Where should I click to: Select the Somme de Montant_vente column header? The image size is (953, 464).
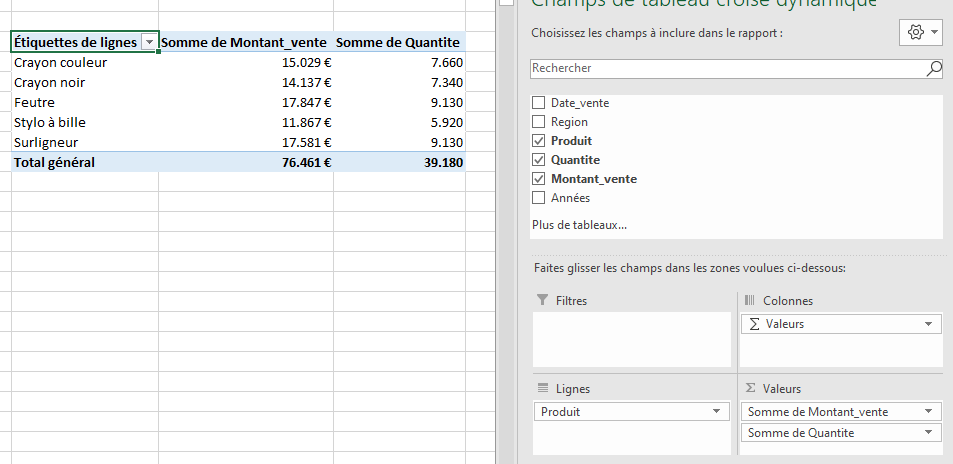pos(245,42)
